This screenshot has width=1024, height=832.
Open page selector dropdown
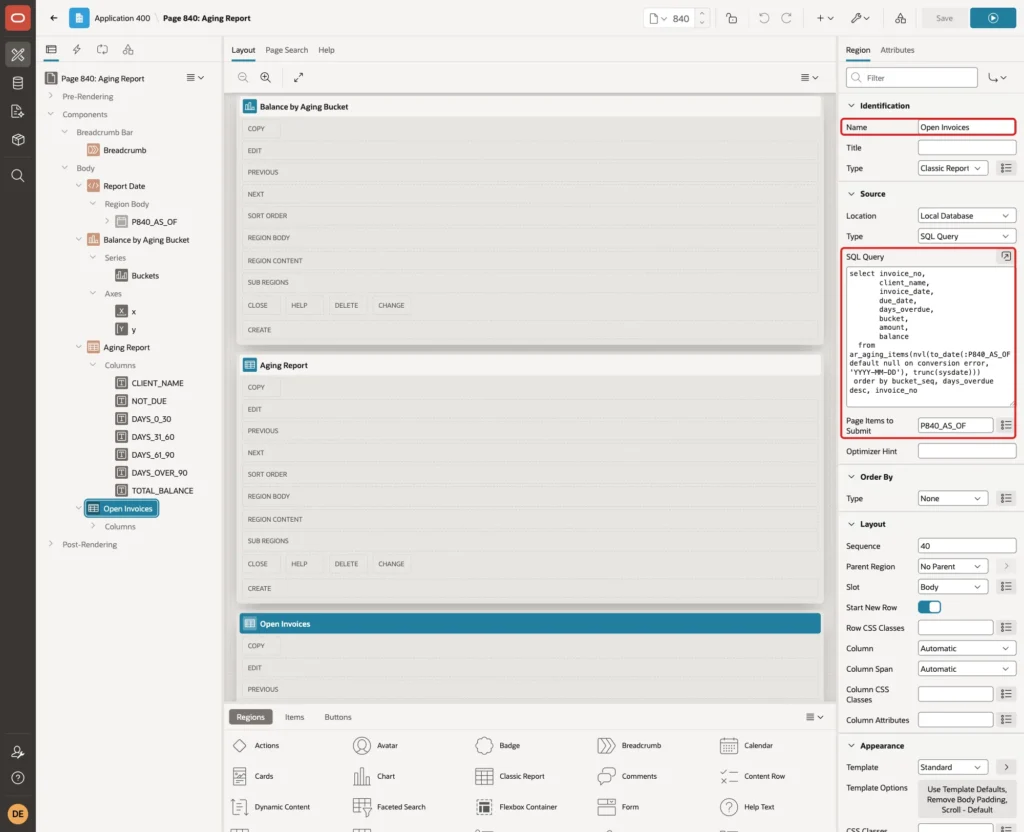click(658, 18)
